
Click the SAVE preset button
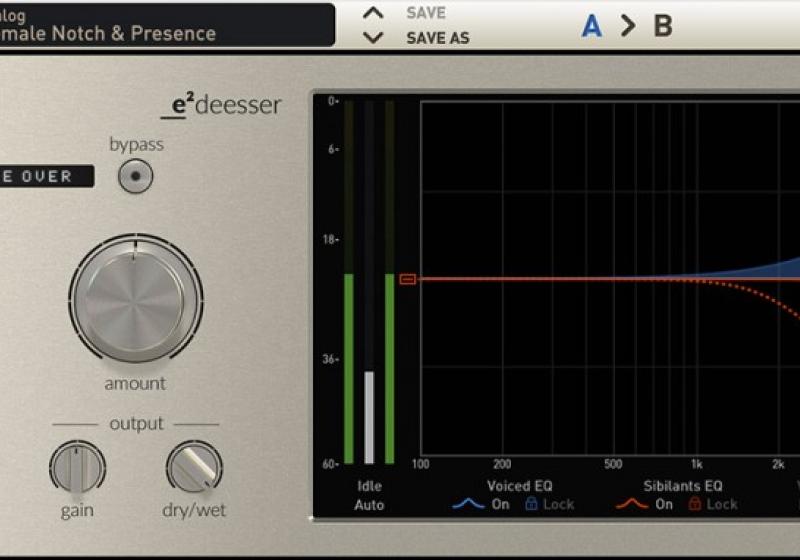(x=426, y=13)
